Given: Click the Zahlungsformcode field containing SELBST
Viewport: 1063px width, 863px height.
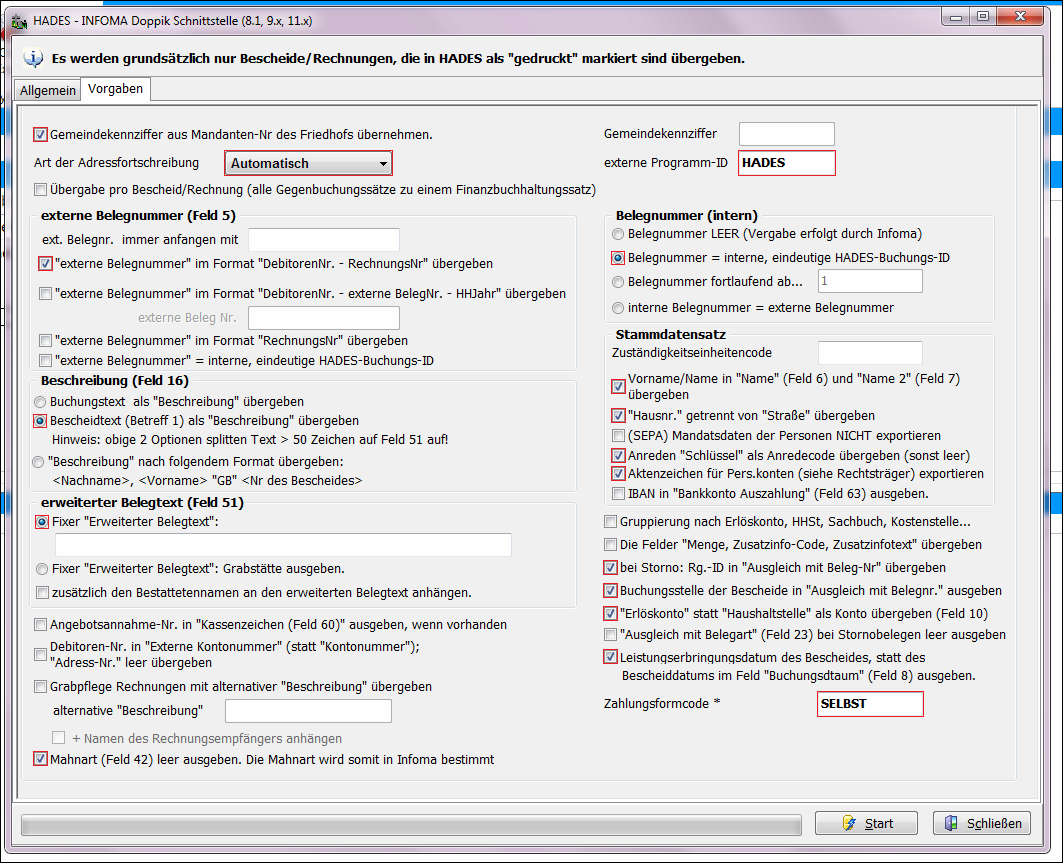Looking at the screenshot, I should point(869,704).
